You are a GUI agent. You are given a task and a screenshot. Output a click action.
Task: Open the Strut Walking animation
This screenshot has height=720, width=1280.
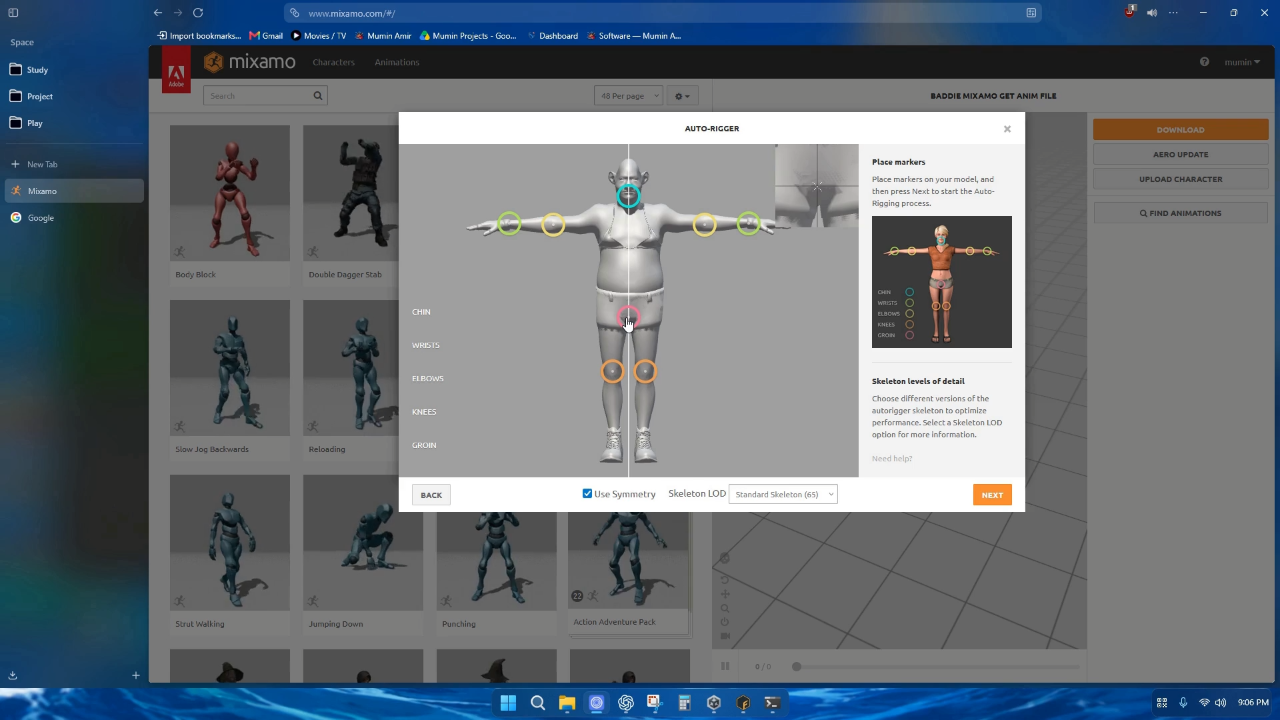click(x=230, y=543)
